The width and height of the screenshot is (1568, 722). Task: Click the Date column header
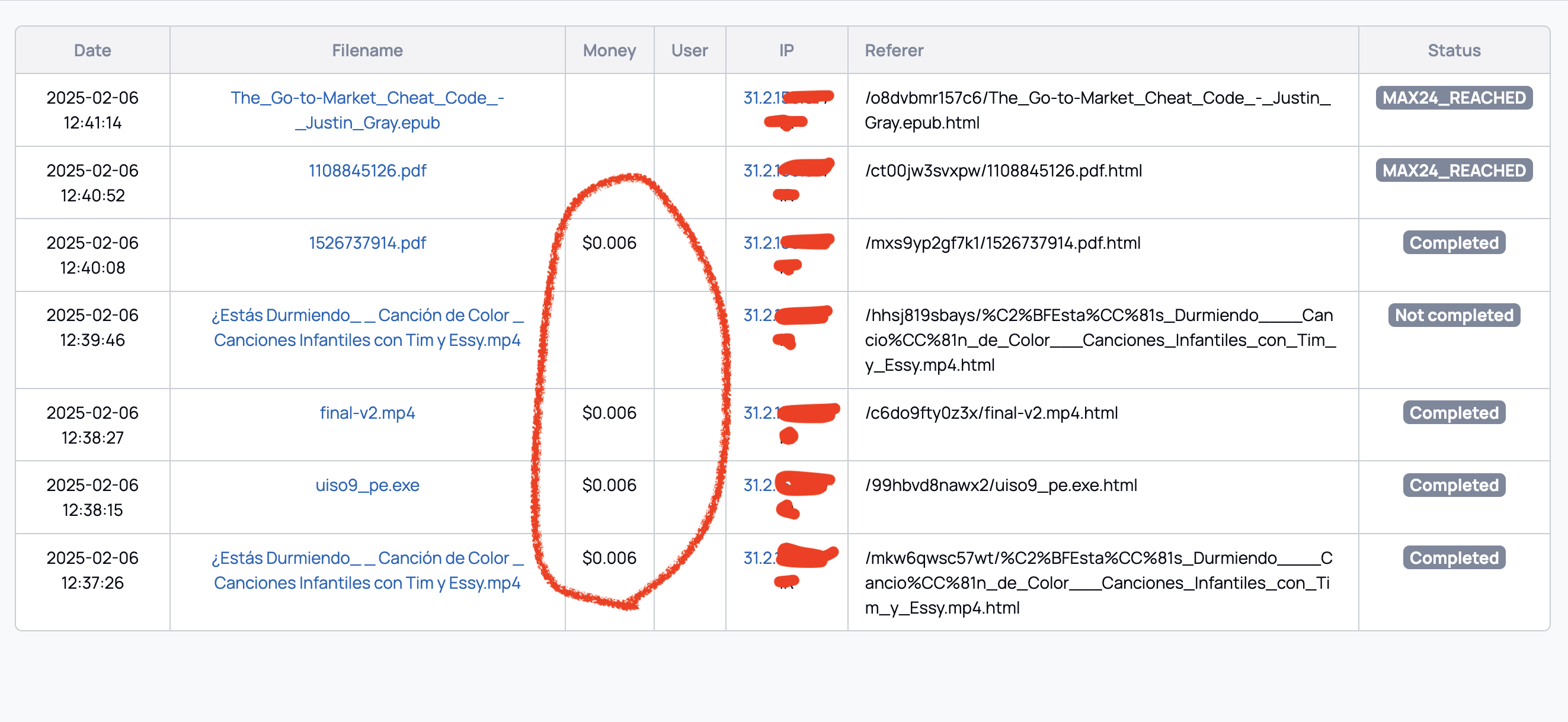(x=92, y=50)
